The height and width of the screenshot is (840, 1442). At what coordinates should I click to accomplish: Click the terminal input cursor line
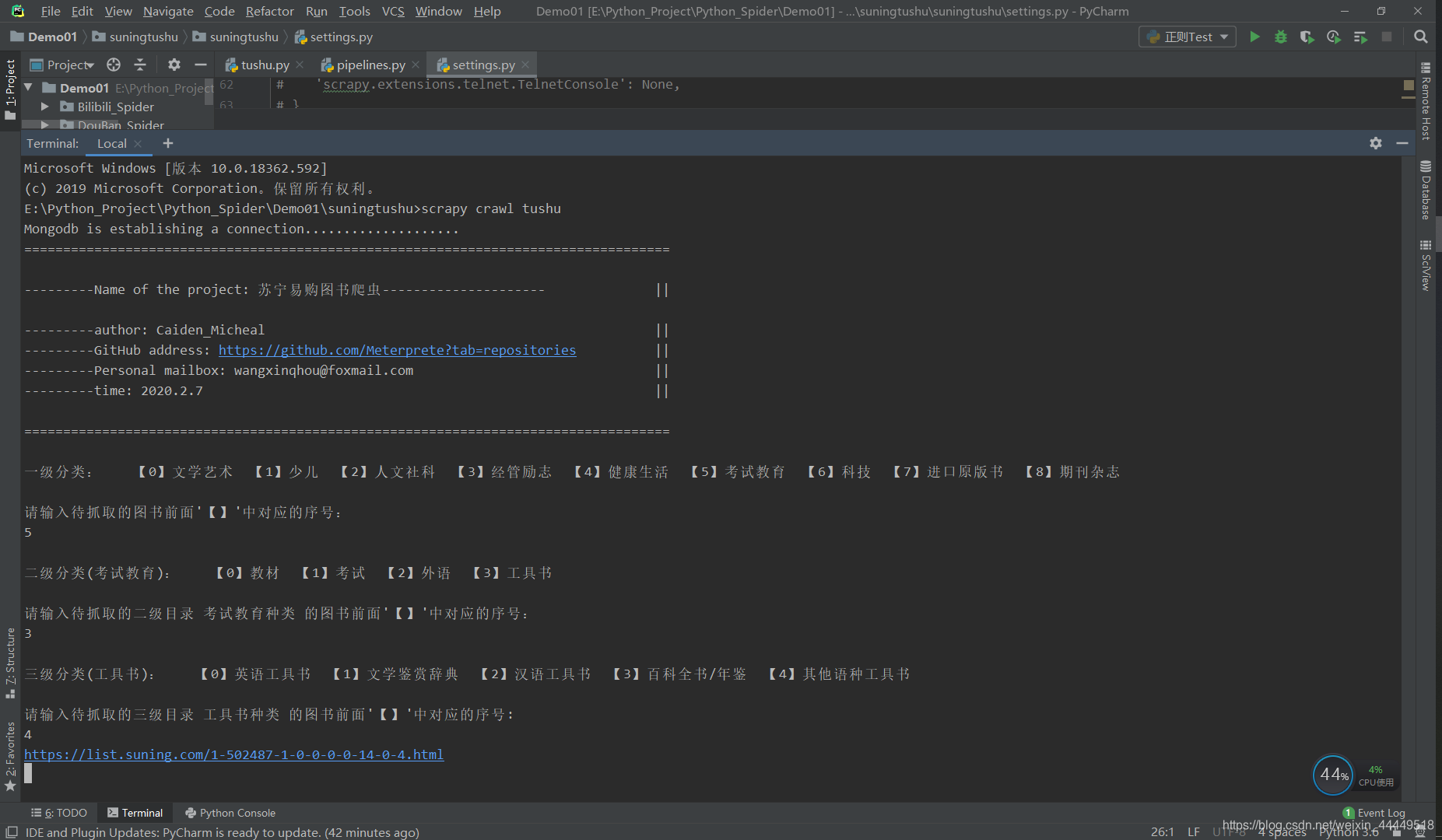(x=28, y=773)
